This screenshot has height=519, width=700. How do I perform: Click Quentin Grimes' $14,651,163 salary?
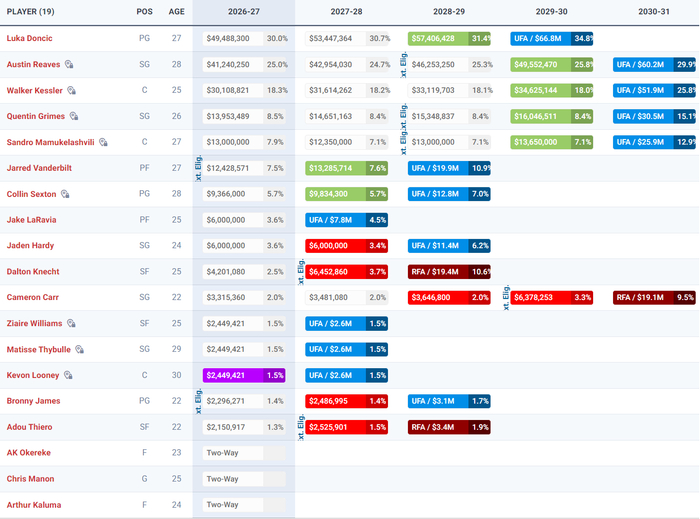click(x=330, y=116)
